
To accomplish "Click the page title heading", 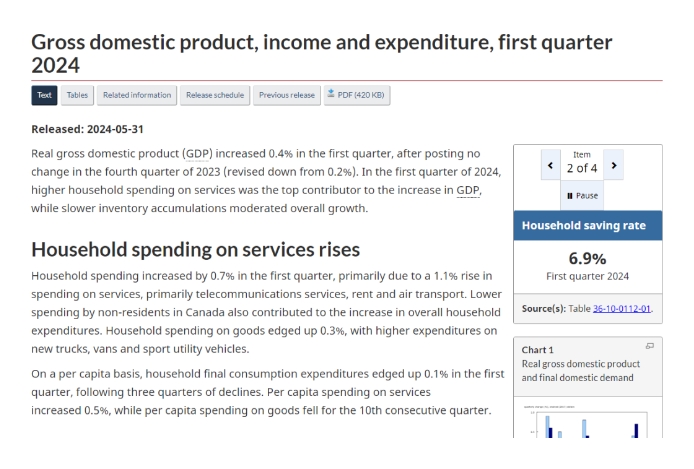I will coord(321,54).
